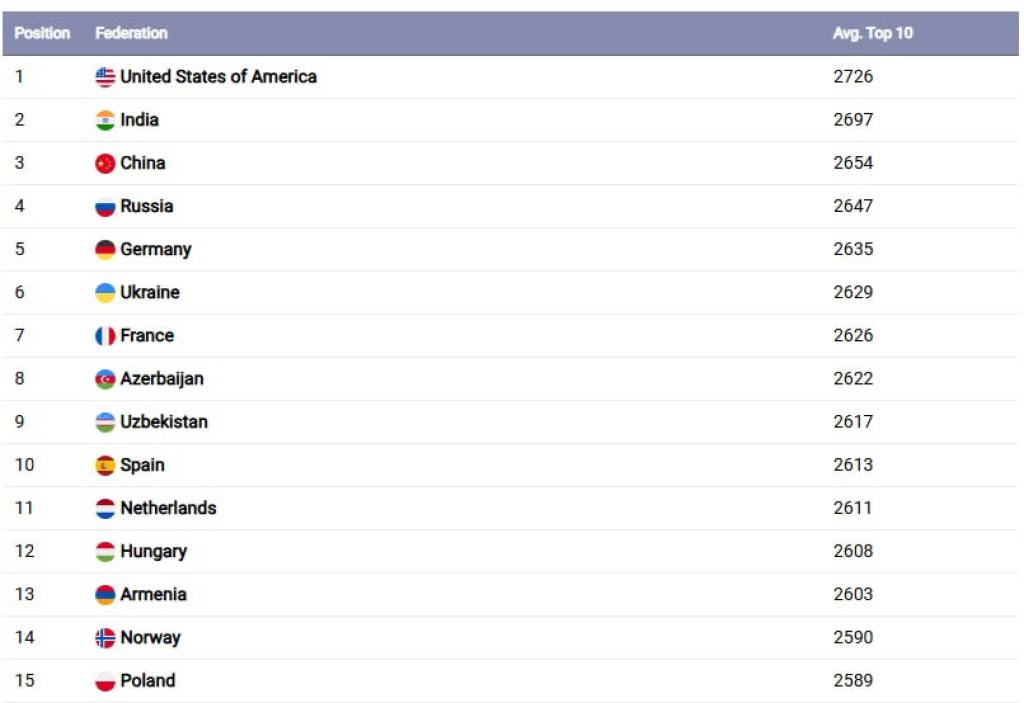This screenshot has height=703, width=1024.
Task: Click the Germany flag icon
Action: tap(105, 249)
